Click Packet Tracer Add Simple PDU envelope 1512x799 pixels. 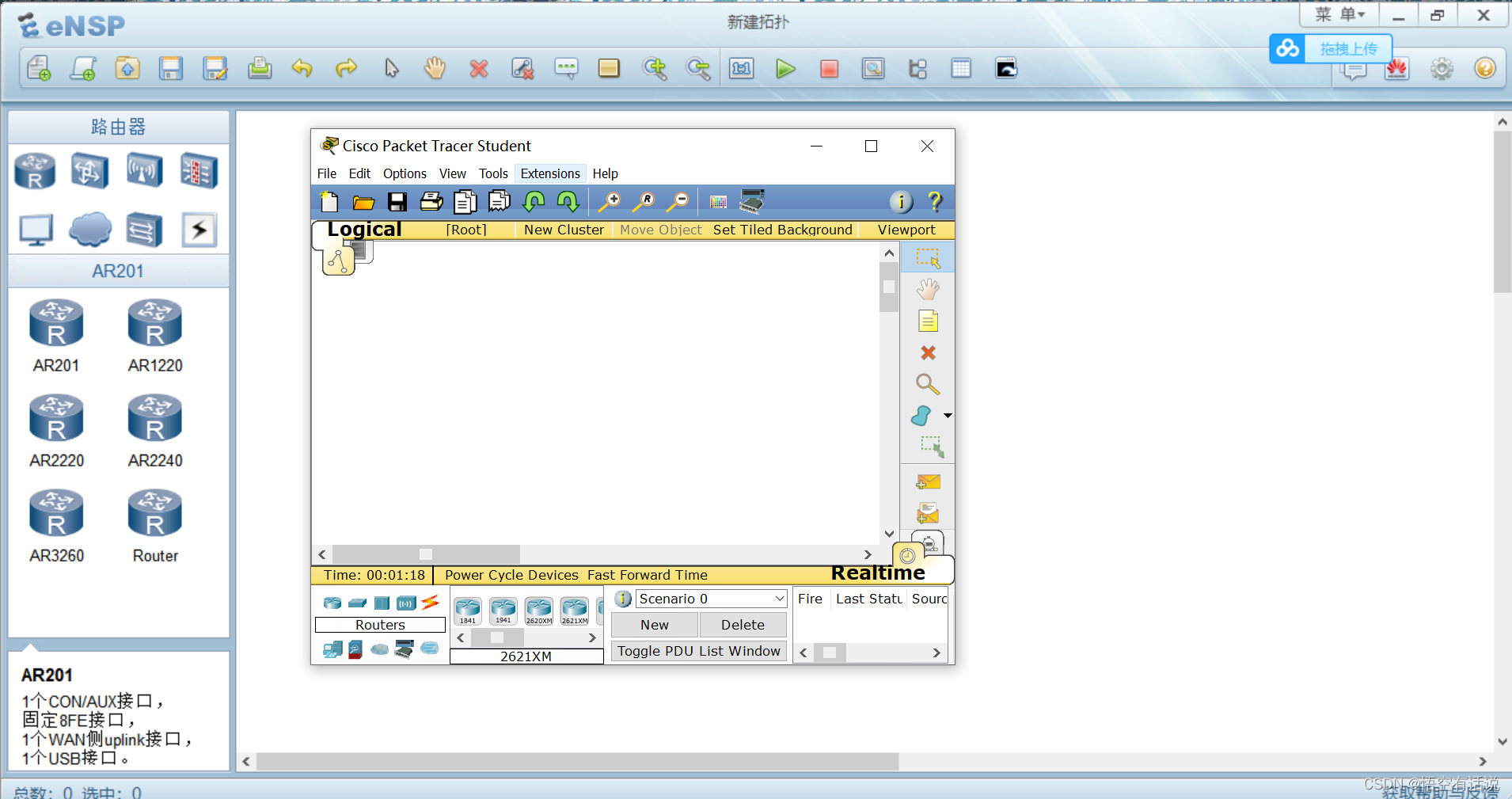tap(928, 481)
